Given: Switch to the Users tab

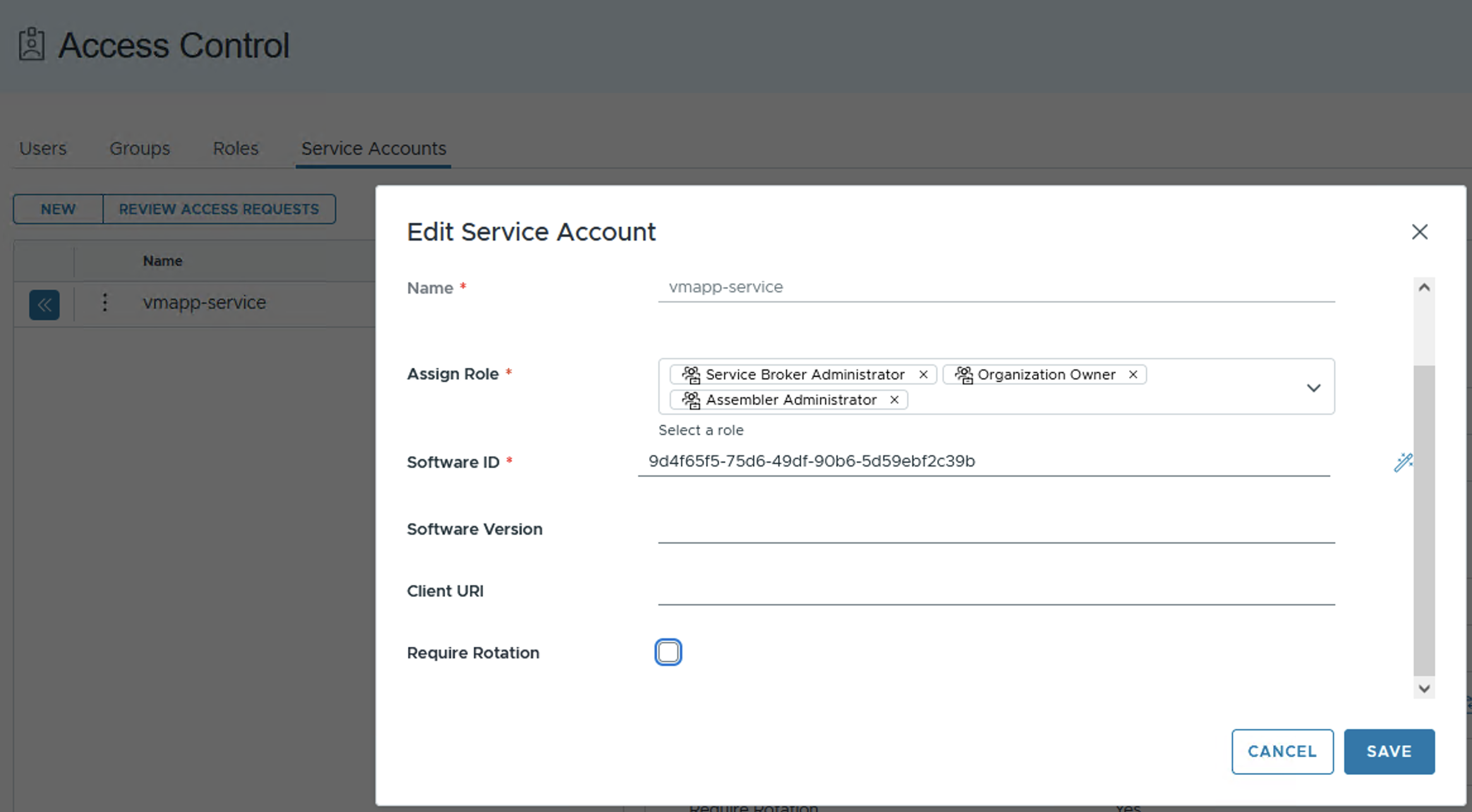Looking at the screenshot, I should click(x=43, y=148).
